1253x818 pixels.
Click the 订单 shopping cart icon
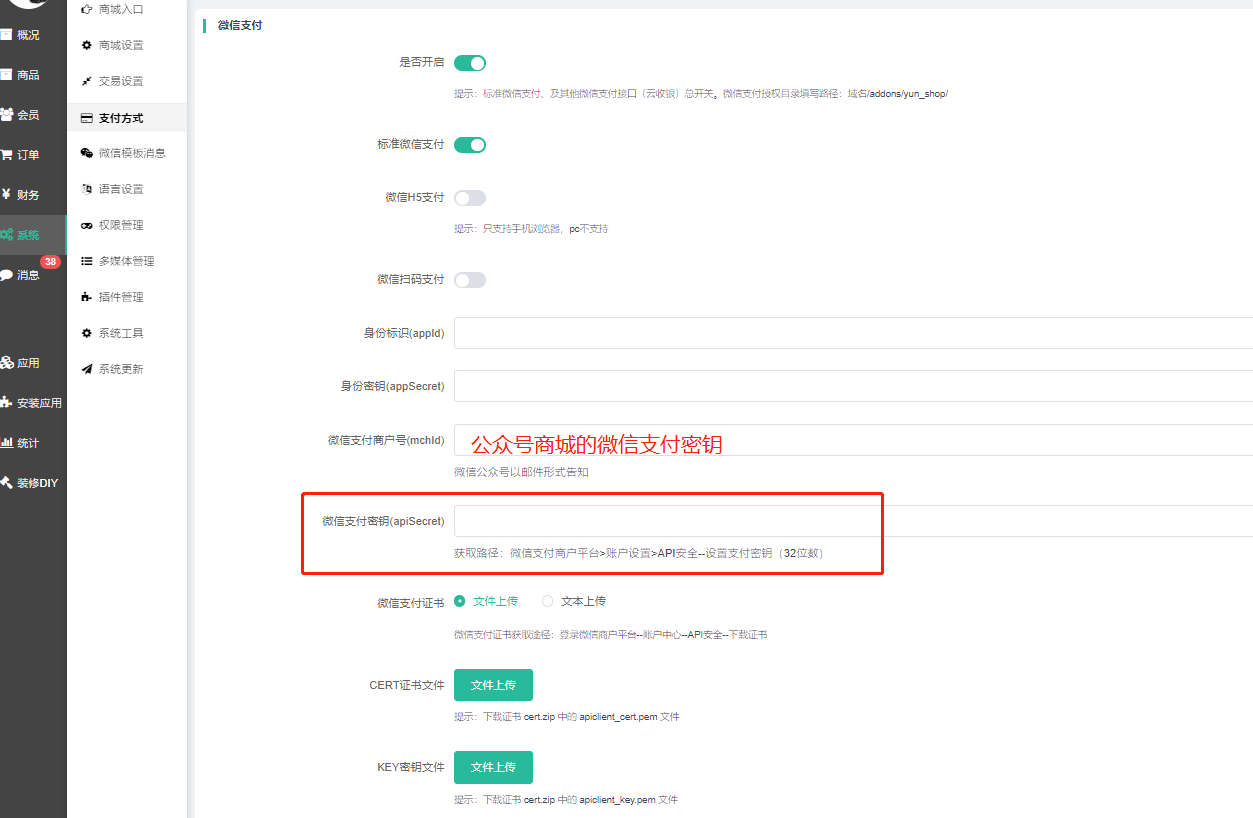(x=6, y=155)
